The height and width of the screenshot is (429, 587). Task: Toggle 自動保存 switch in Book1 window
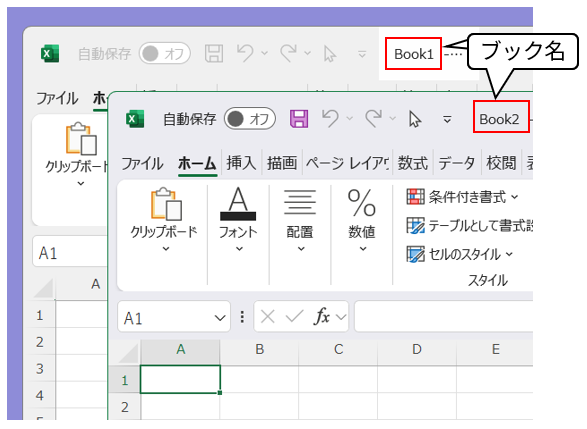point(165,54)
